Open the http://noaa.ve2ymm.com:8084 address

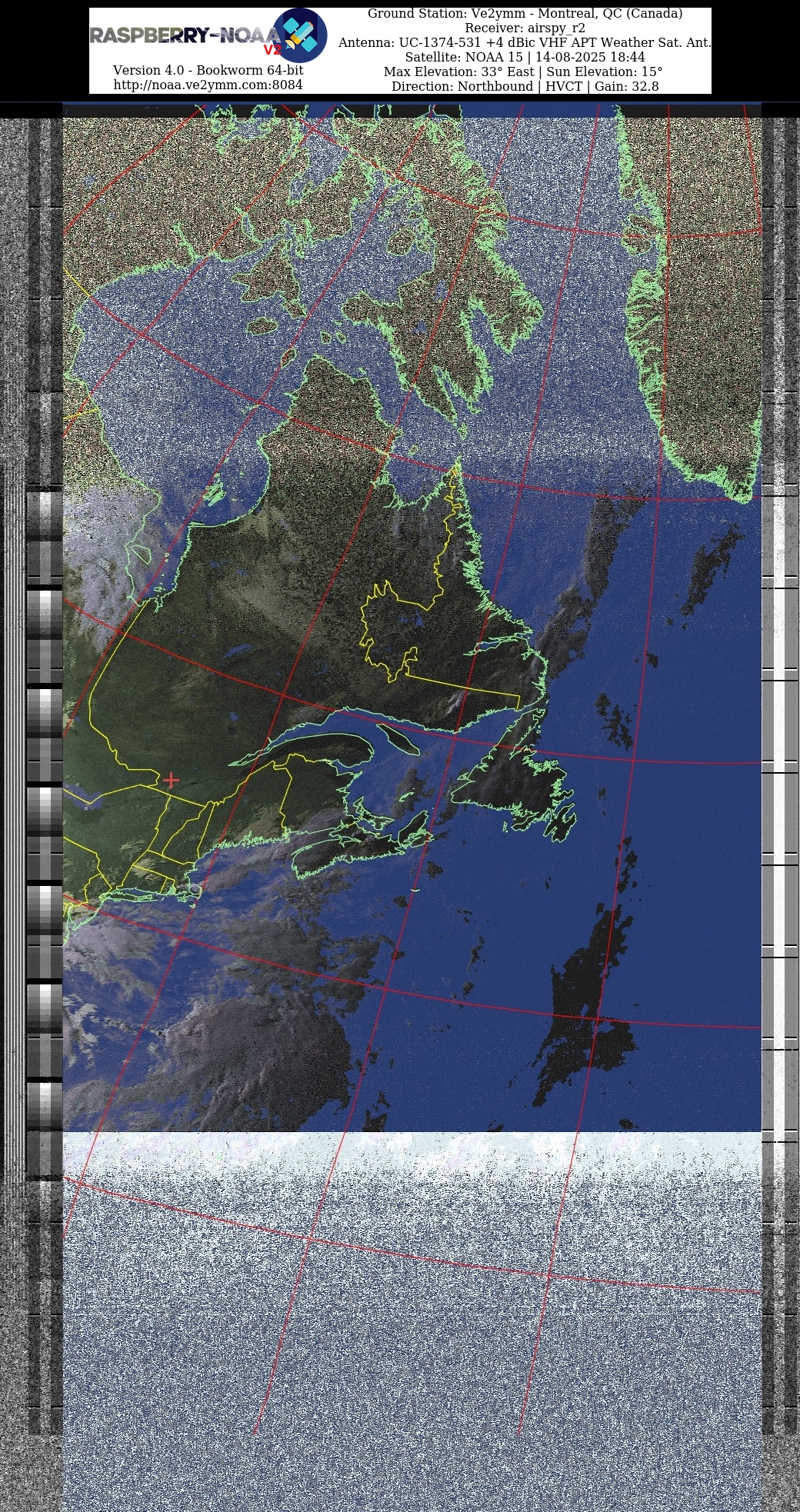point(208,85)
